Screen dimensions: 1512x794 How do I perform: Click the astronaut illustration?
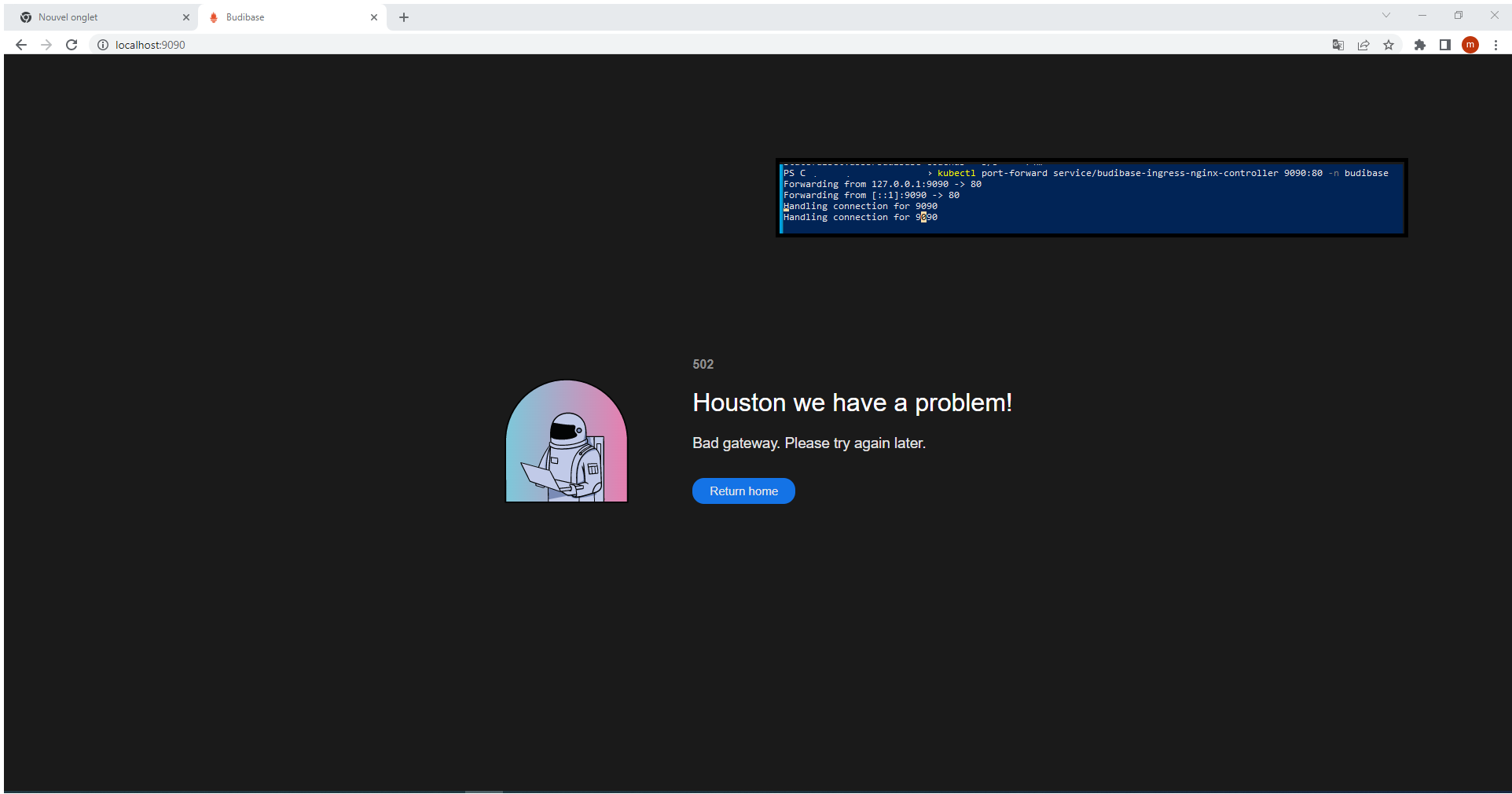567,441
